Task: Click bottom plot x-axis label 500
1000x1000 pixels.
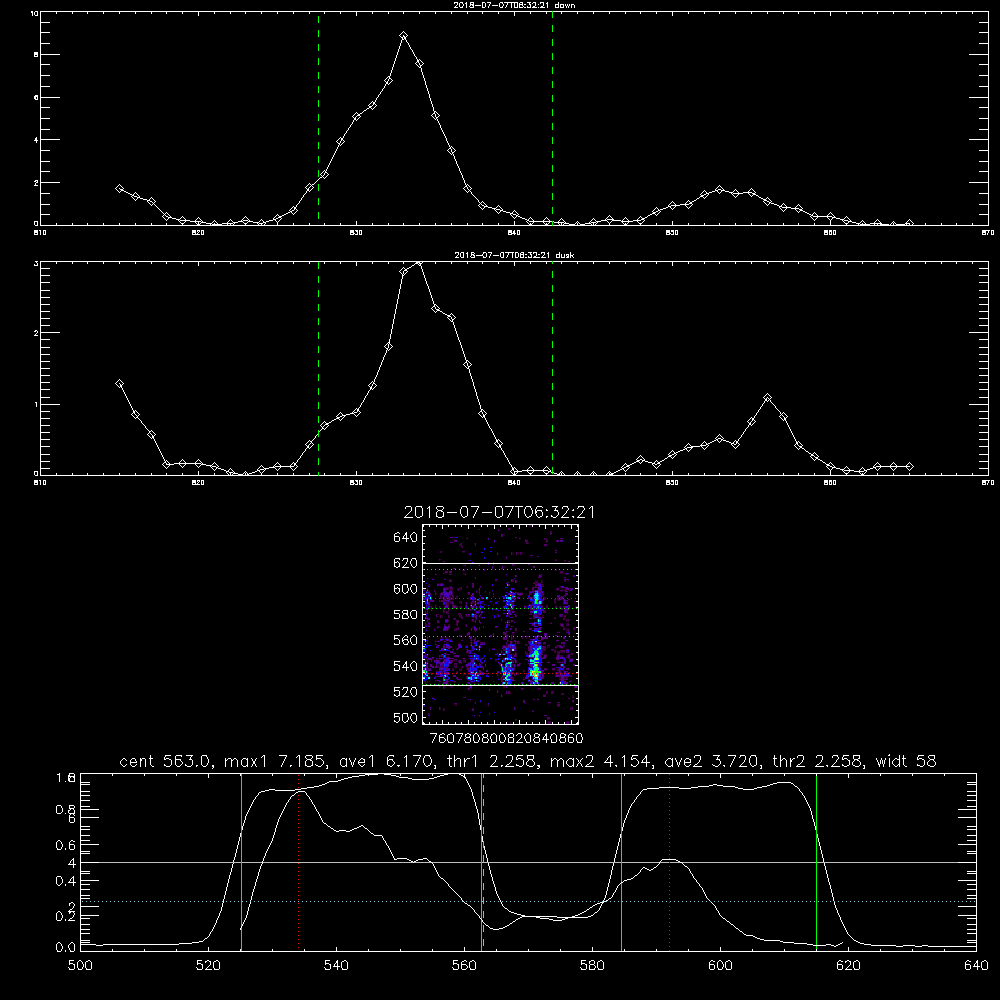Action: (x=80, y=966)
